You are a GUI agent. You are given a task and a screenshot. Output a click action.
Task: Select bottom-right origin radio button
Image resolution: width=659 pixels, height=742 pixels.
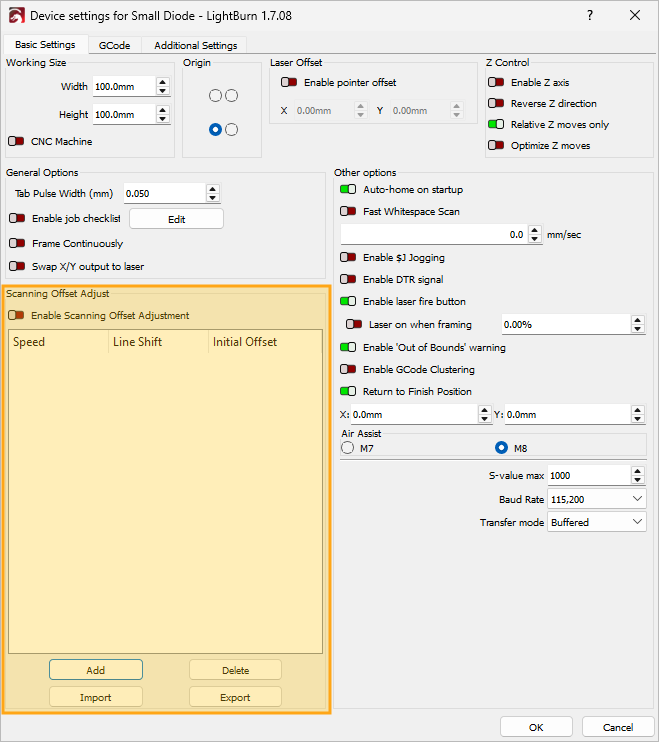point(231,129)
